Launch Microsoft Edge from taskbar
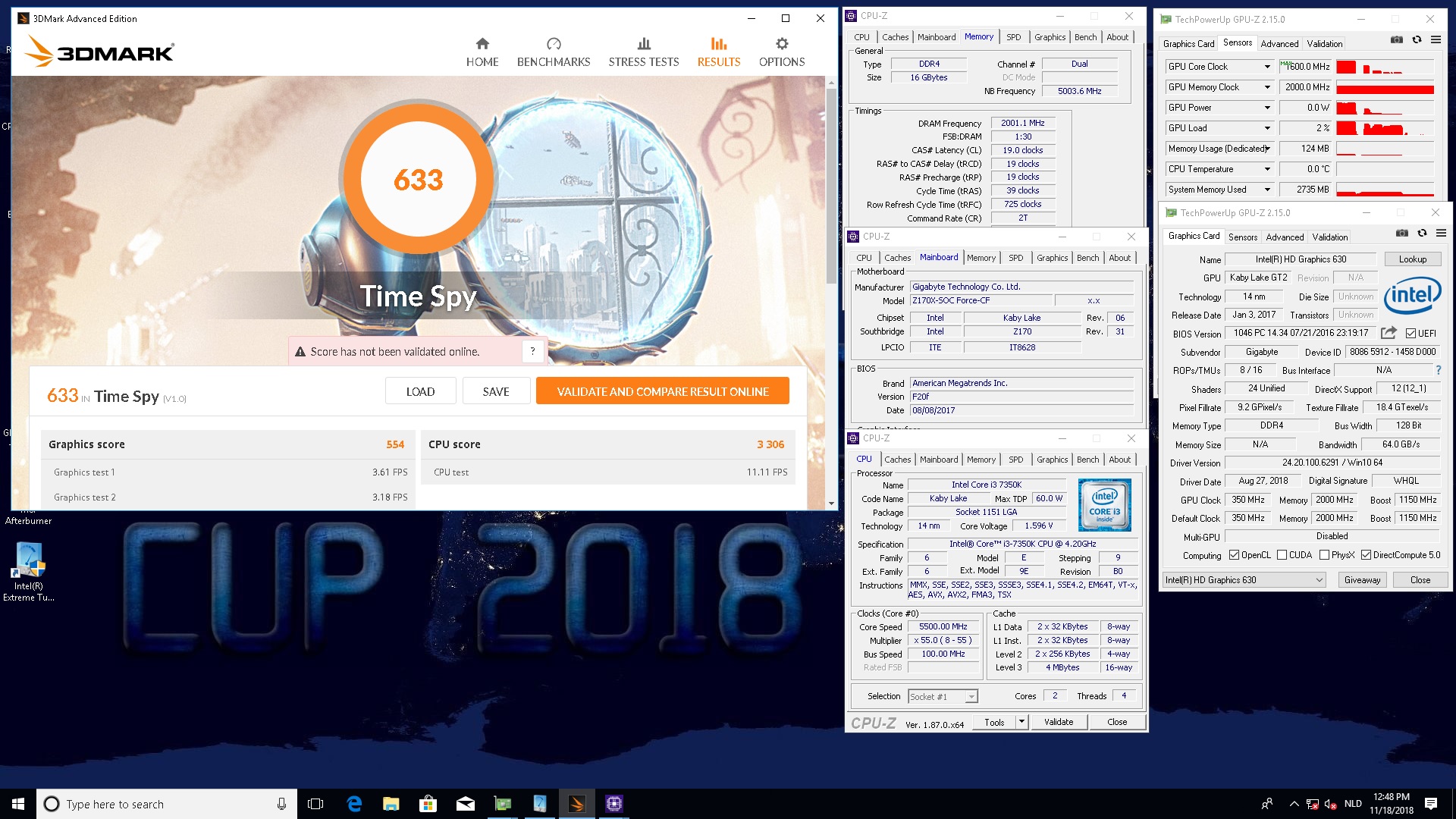The image size is (1456, 819). (x=354, y=804)
